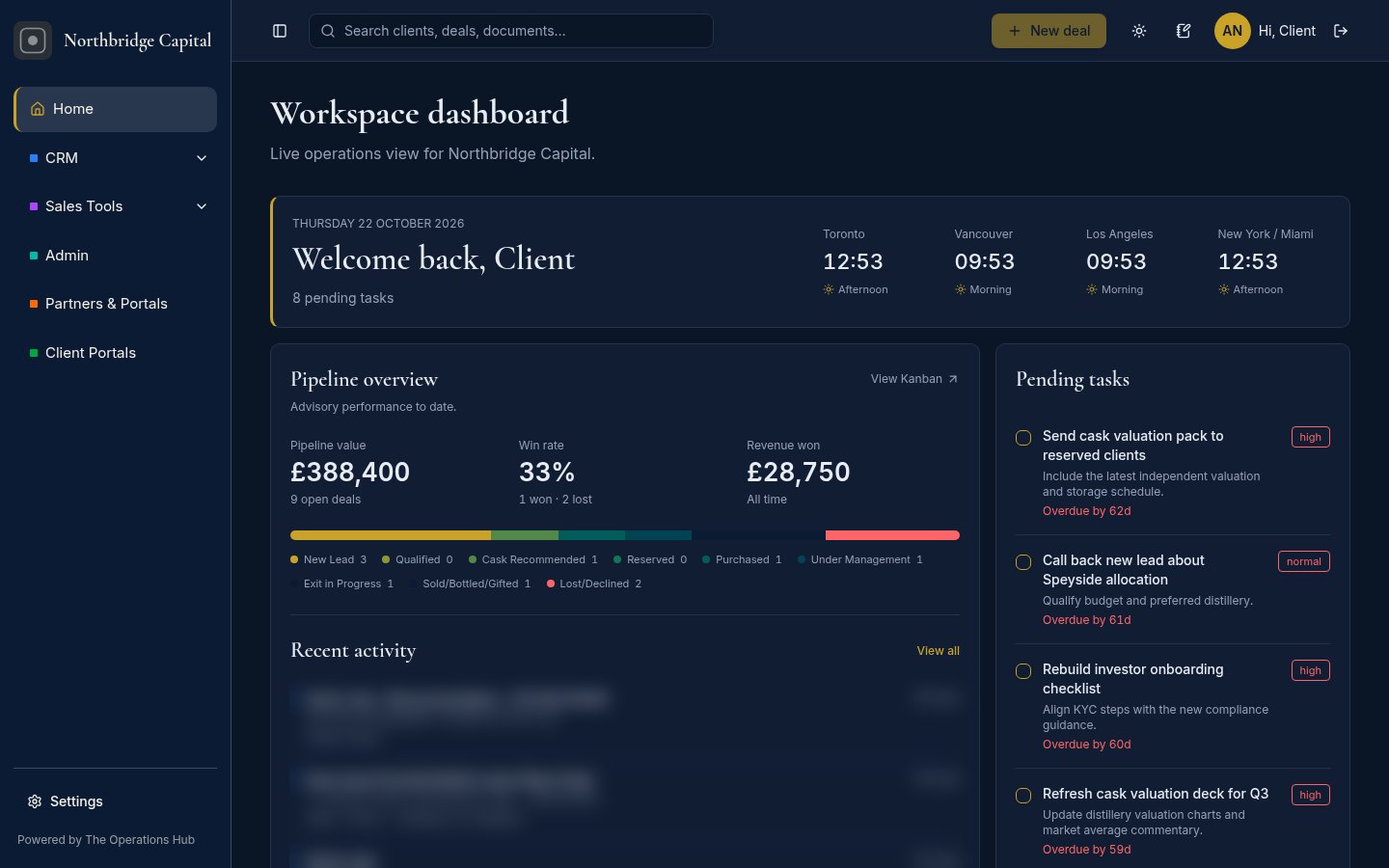The image size is (1389, 868).
Task: Check off 'Call back new lead' task
Action: point(1023,562)
